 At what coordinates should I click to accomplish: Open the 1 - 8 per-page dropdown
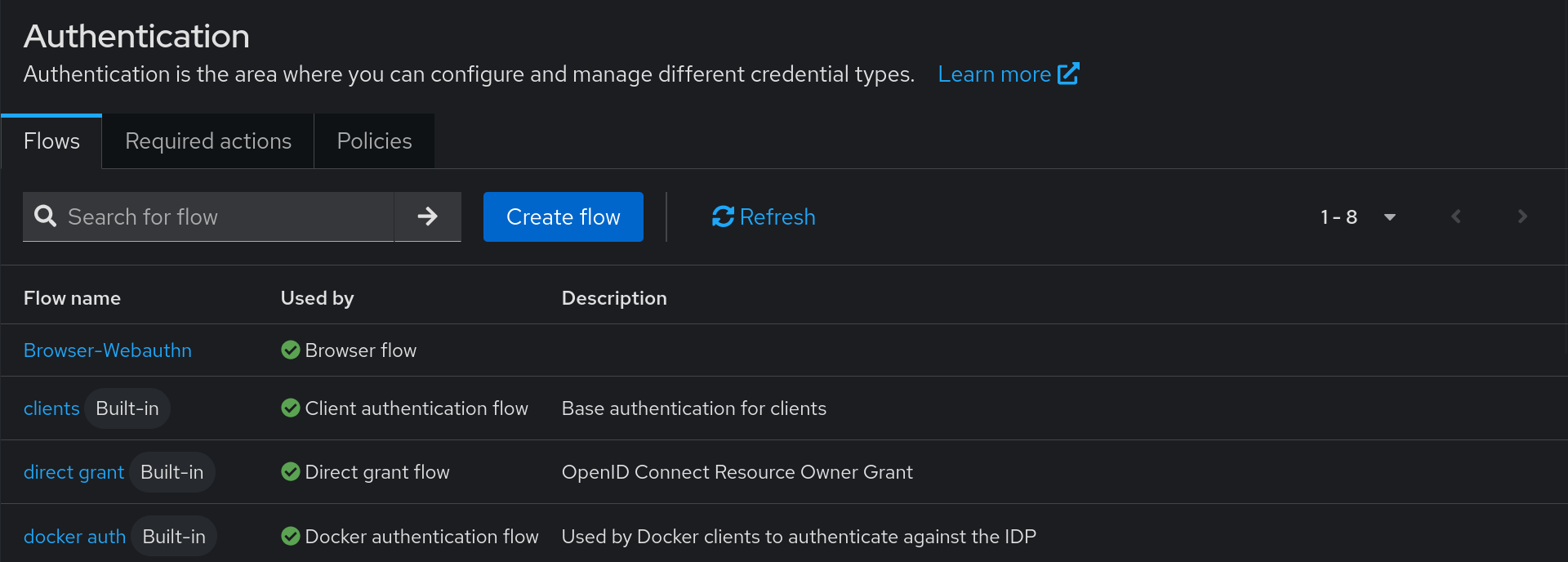[x=1358, y=216]
